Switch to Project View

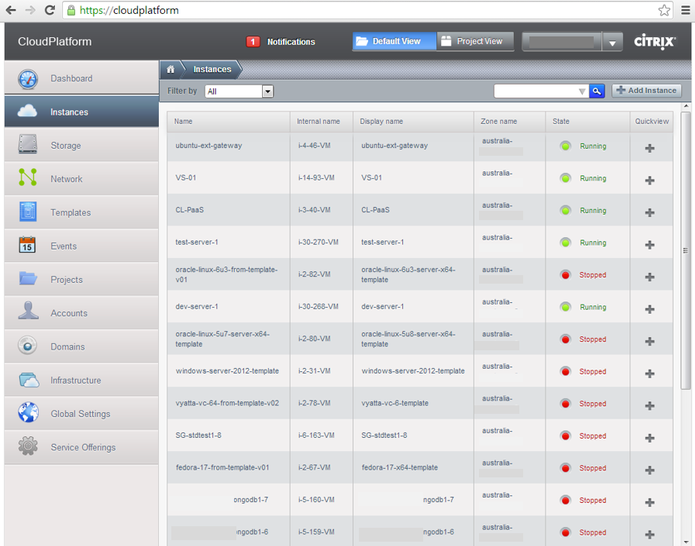pos(475,41)
